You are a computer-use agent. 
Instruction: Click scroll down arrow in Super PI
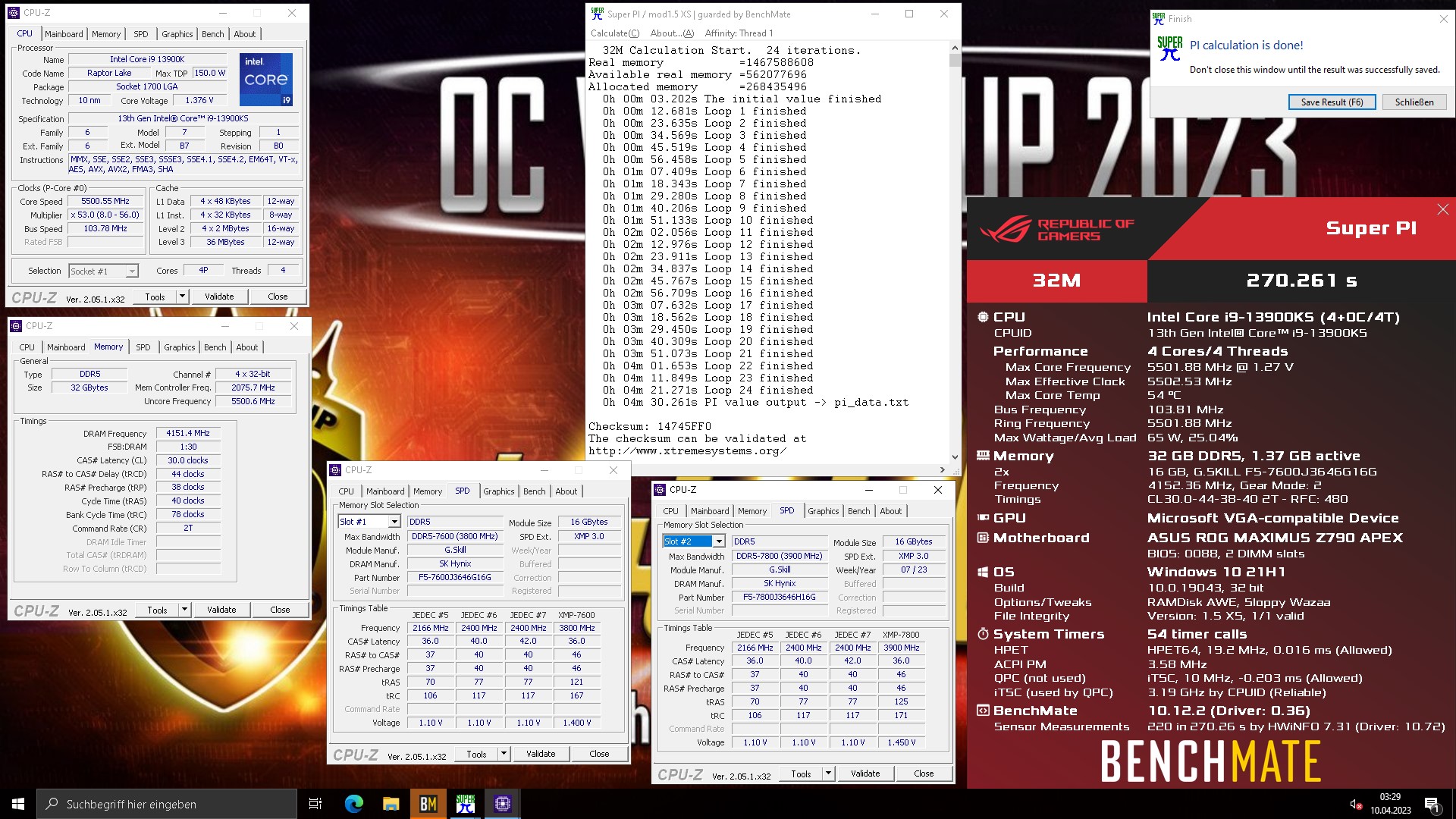(954, 458)
